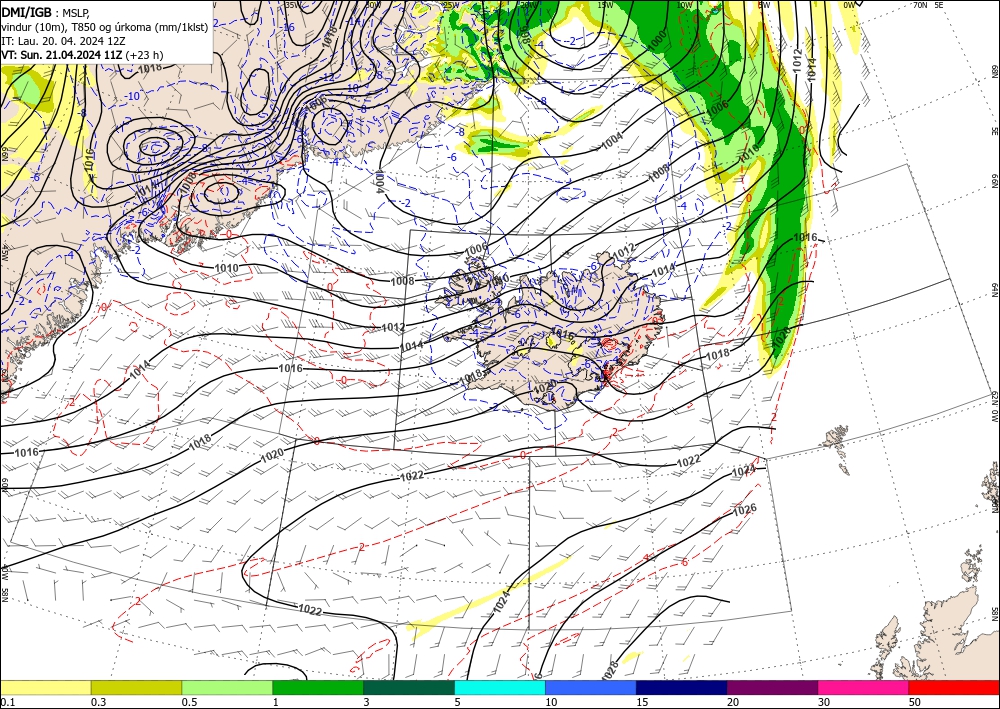Click the navy 15 mm legend swatch

pos(682,687)
